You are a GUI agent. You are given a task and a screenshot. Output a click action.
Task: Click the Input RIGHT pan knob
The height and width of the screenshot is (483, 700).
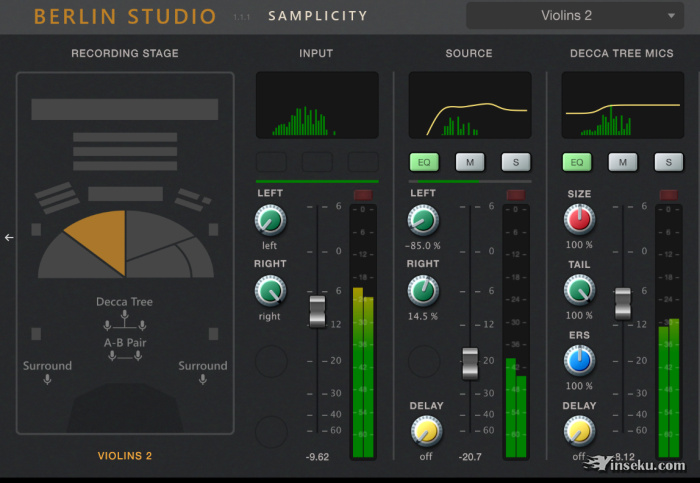pos(270,291)
